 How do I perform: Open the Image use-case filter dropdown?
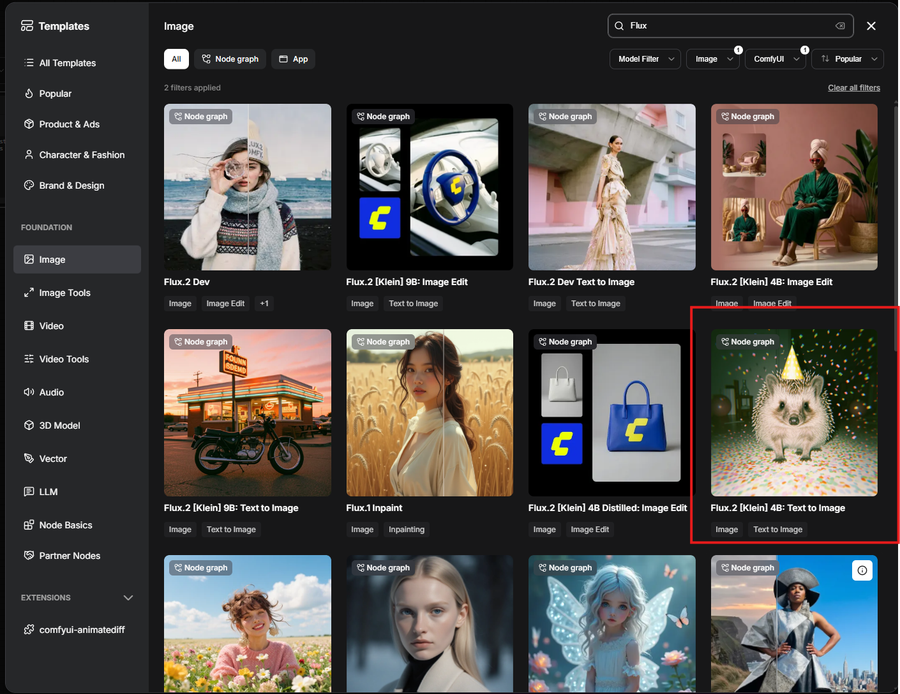point(713,59)
